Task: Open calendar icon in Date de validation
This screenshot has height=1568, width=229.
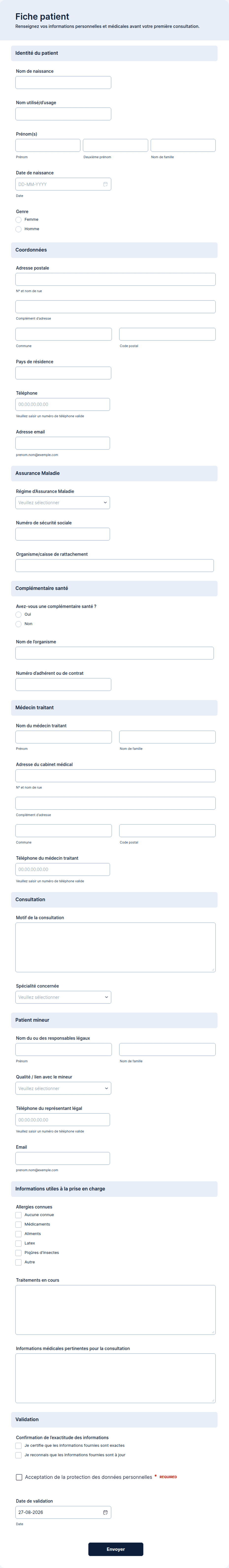Action: 105,1512
